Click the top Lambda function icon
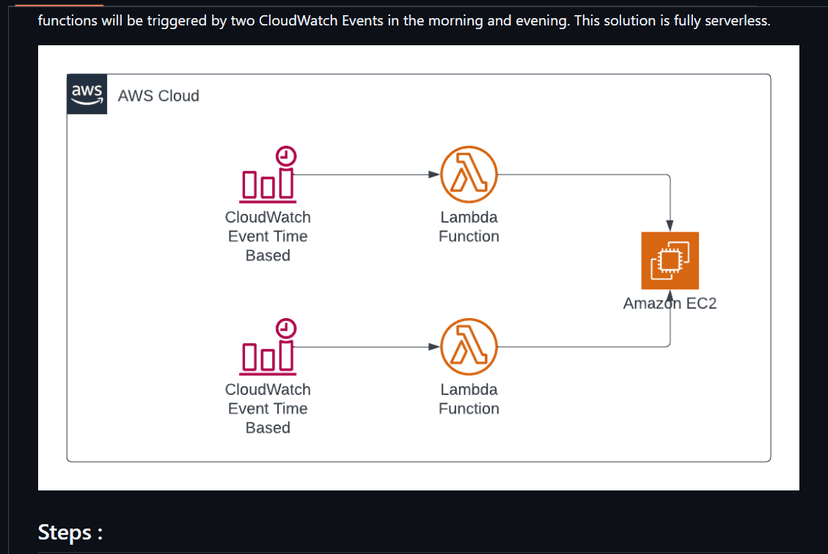Image resolution: width=828 pixels, height=554 pixels. 469,174
